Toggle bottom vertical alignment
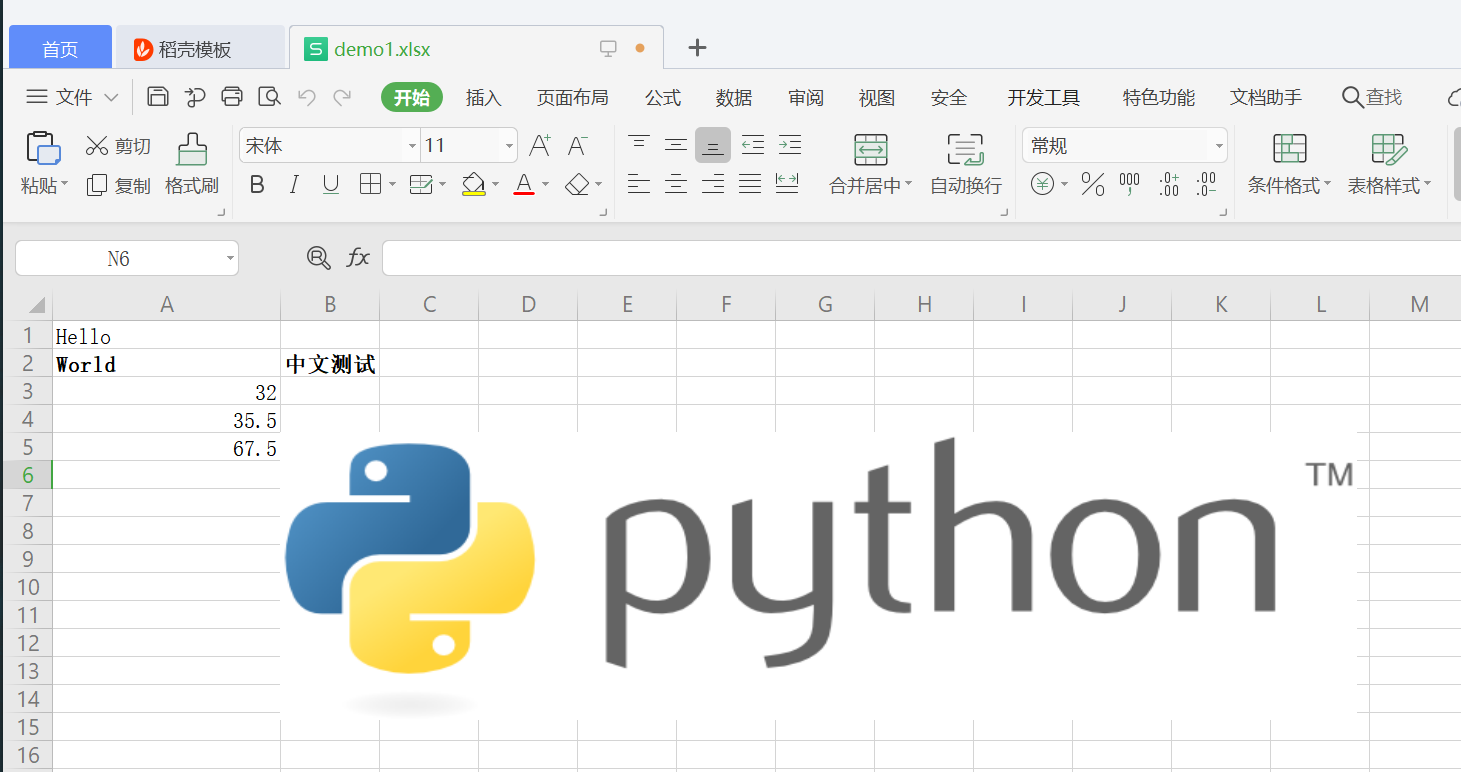This screenshot has width=1461, height=772. [x=713, y=146]
